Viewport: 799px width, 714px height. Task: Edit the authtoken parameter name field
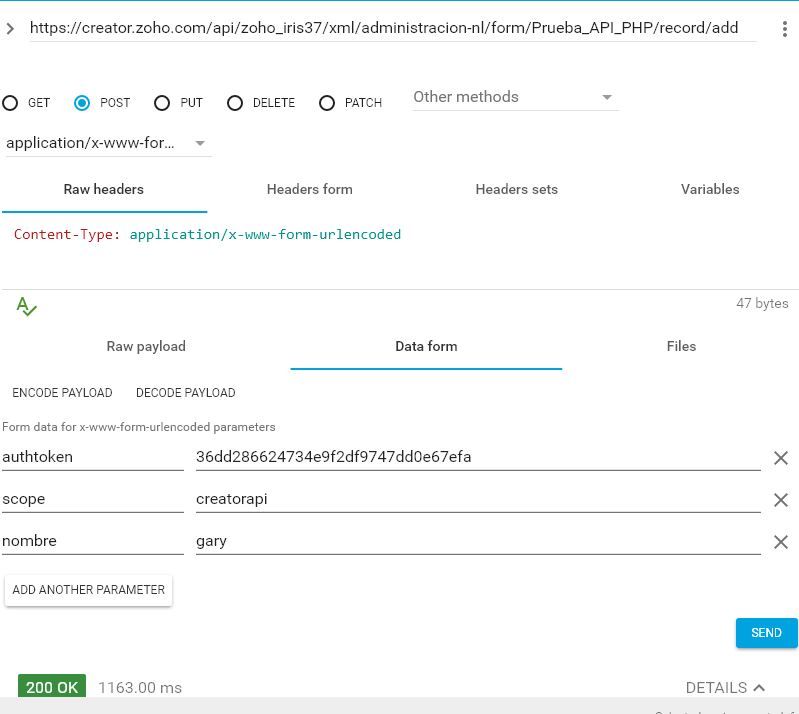point(93,457)
